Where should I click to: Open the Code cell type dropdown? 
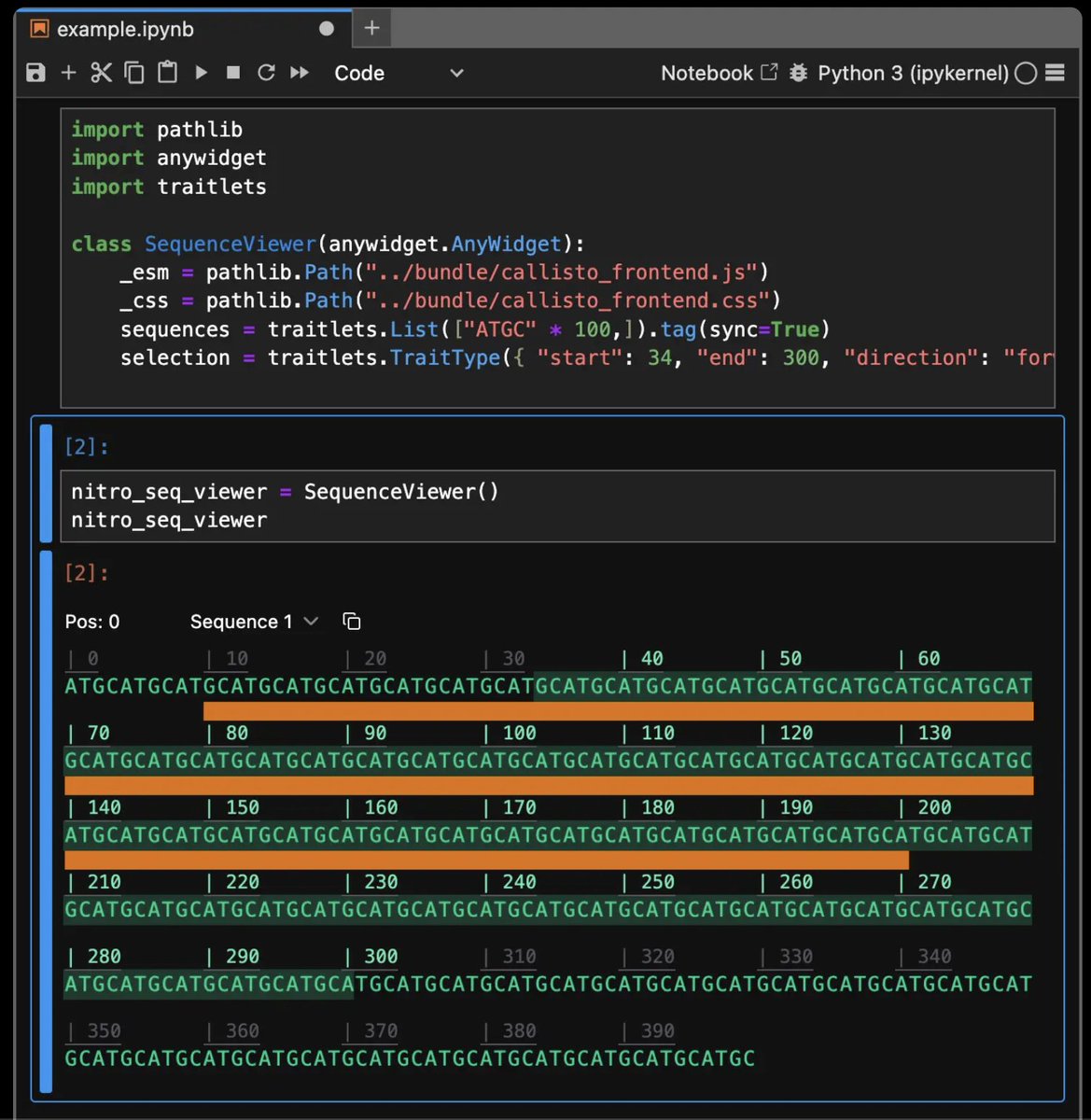click(399, 73)
